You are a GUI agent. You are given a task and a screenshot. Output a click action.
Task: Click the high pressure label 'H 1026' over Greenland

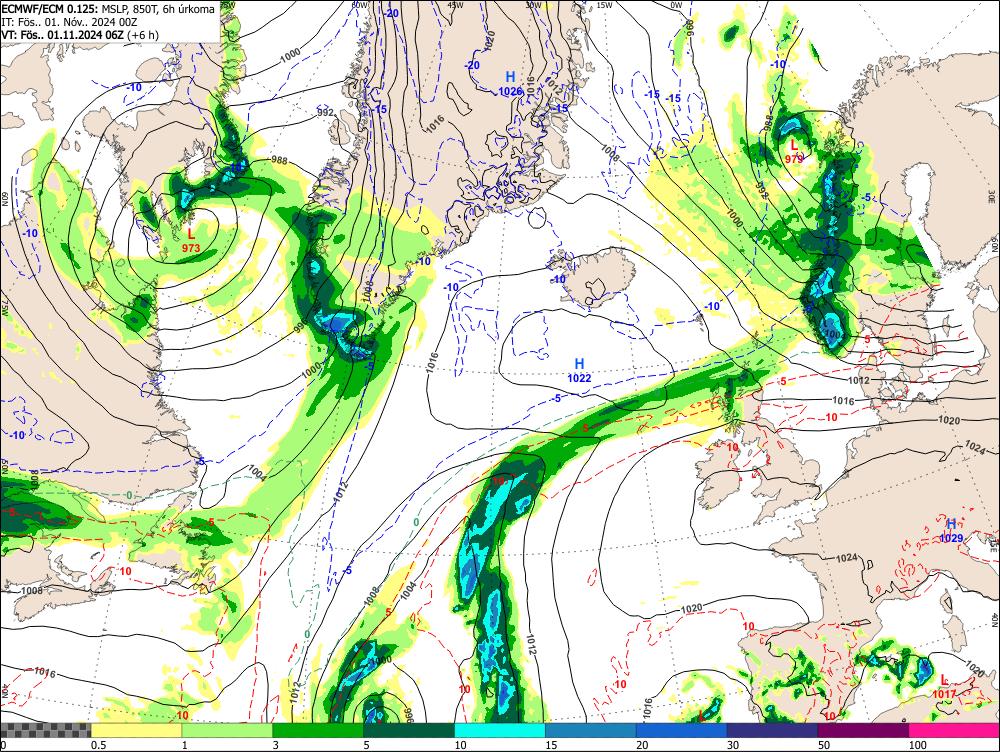[x=510, y=84]
